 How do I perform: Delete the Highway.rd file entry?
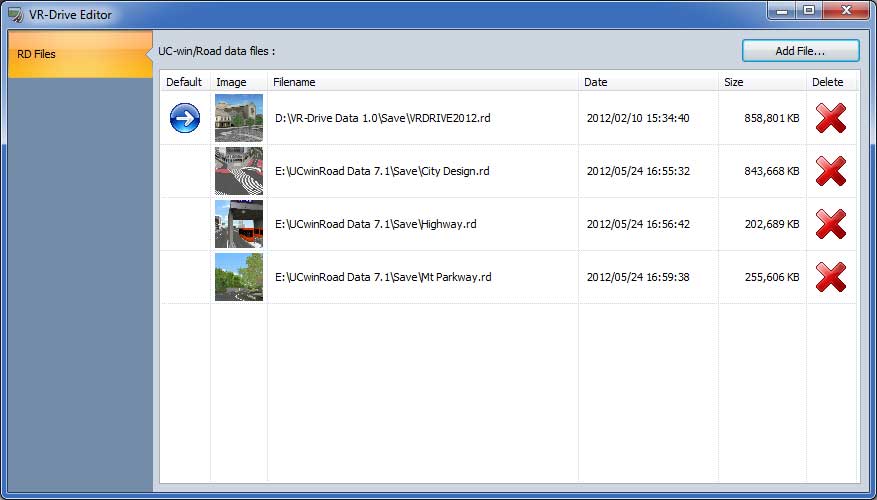pyautogui.click(x=831, y=224)
